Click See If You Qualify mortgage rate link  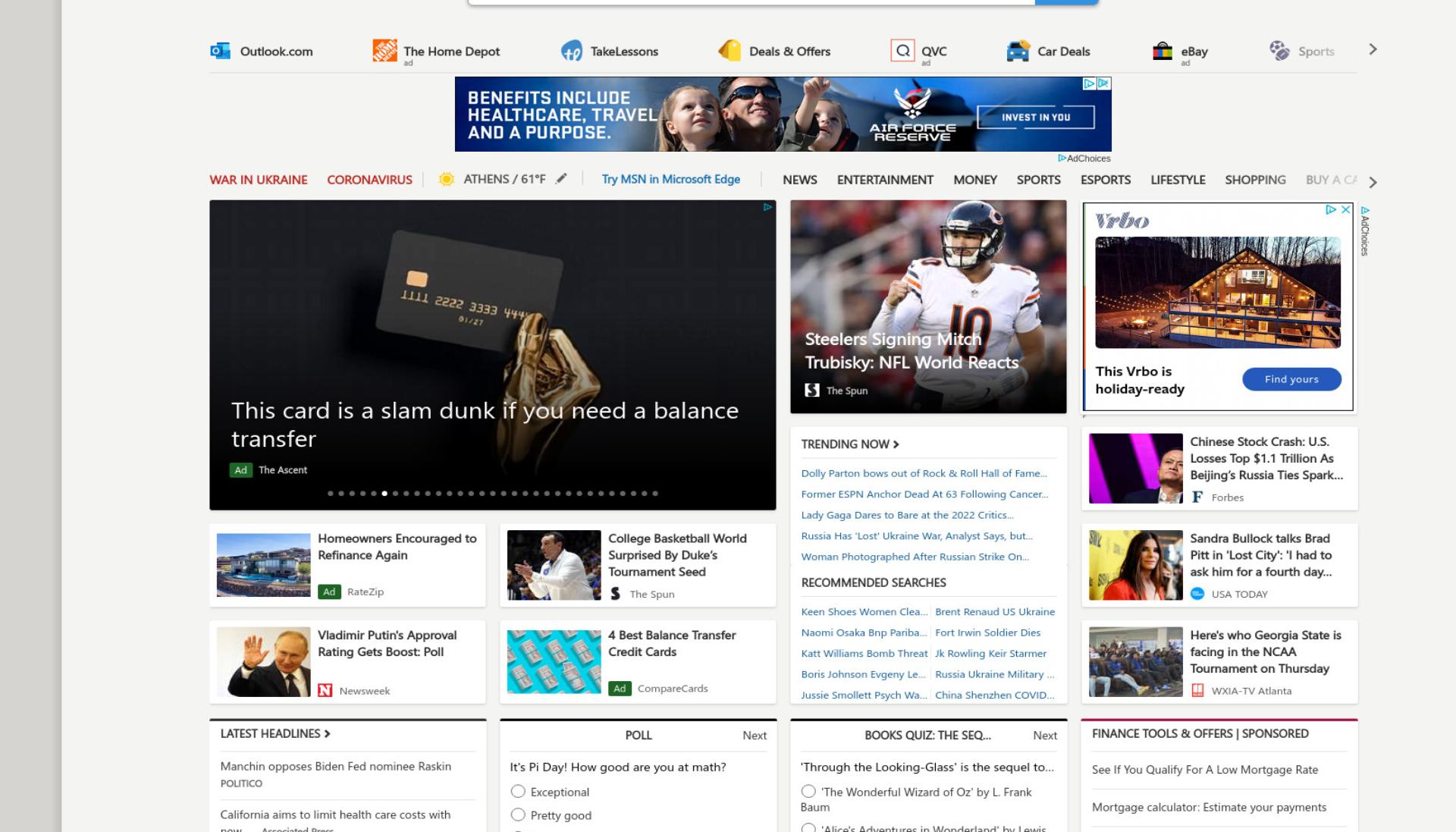coord(1205,769)
